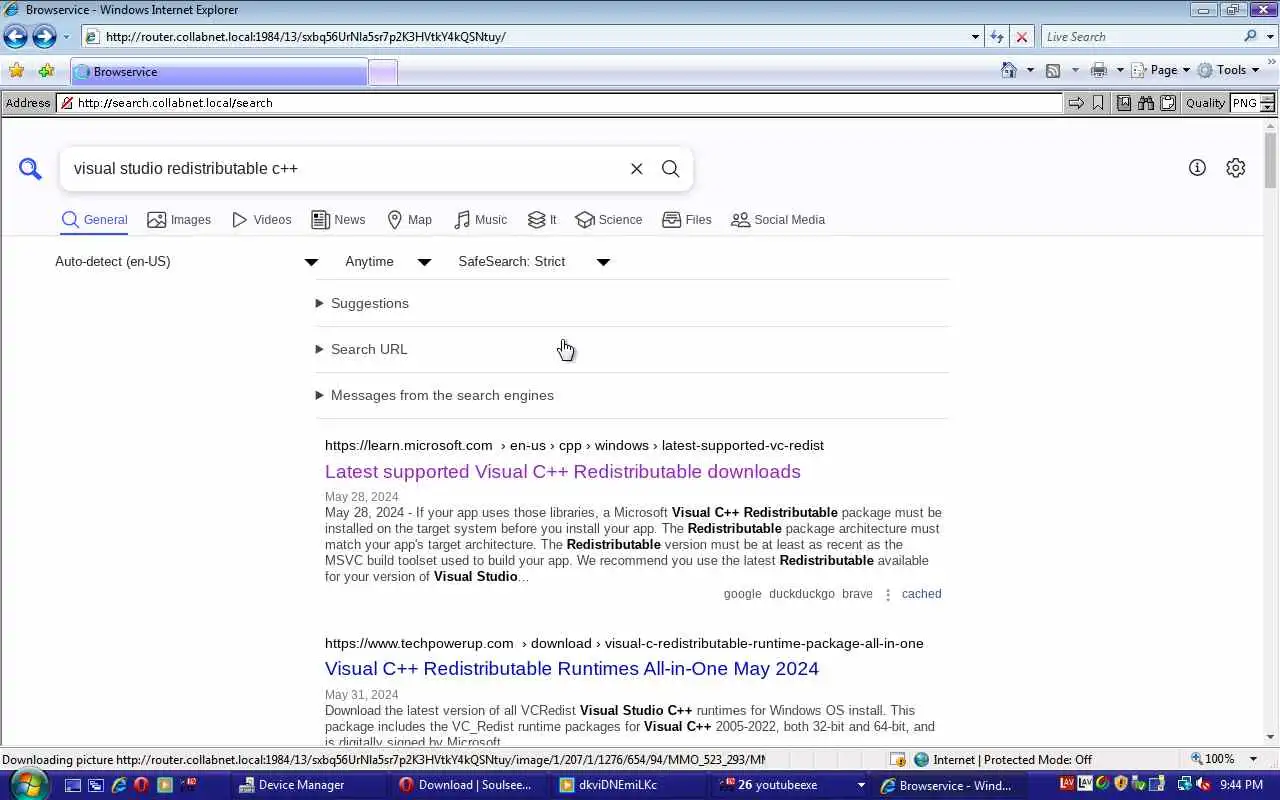Open the Page menu dropdown
Screen dimensions: 1280x800
tap(1161, 70)
